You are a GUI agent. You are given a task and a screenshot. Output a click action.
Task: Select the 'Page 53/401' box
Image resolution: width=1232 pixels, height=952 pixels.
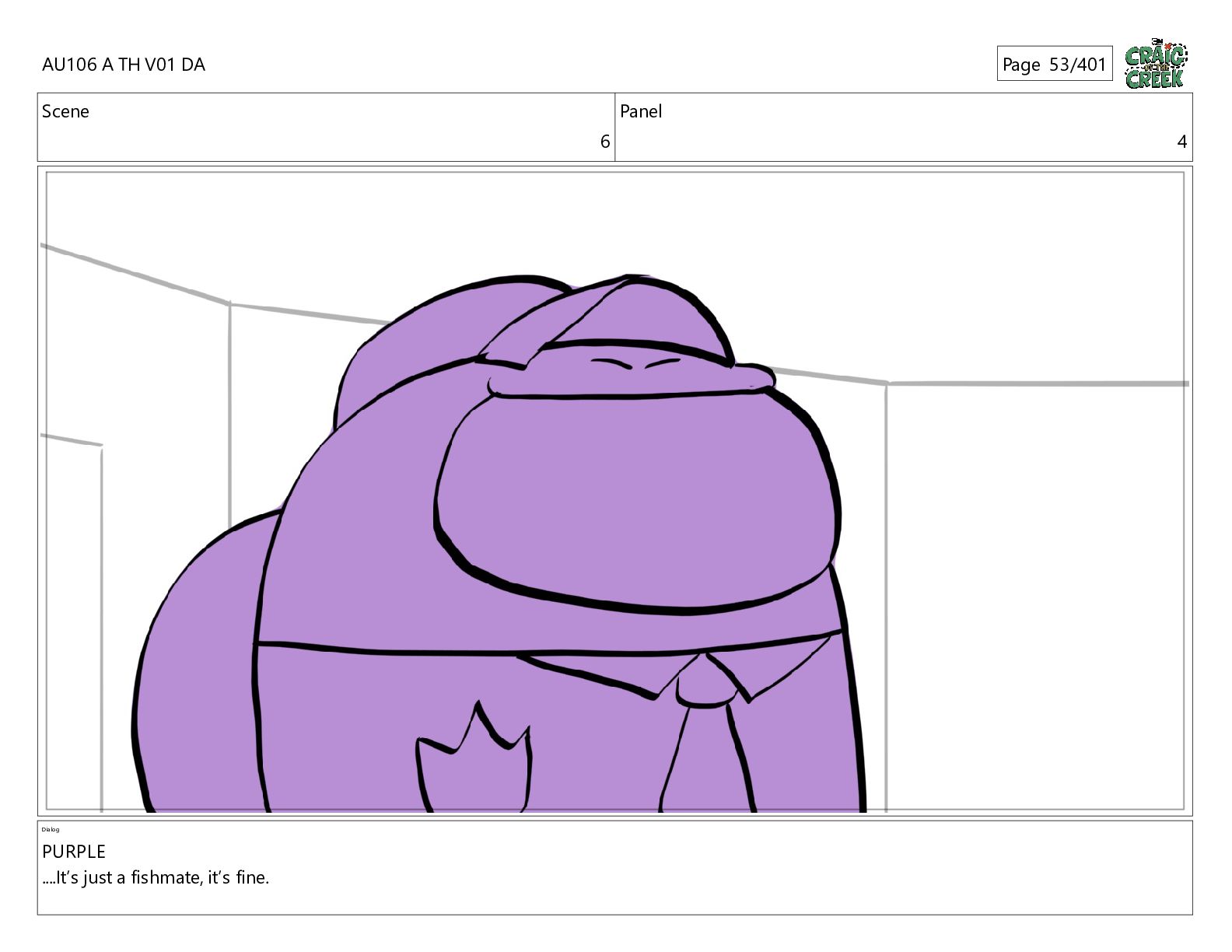[1054, 64]
